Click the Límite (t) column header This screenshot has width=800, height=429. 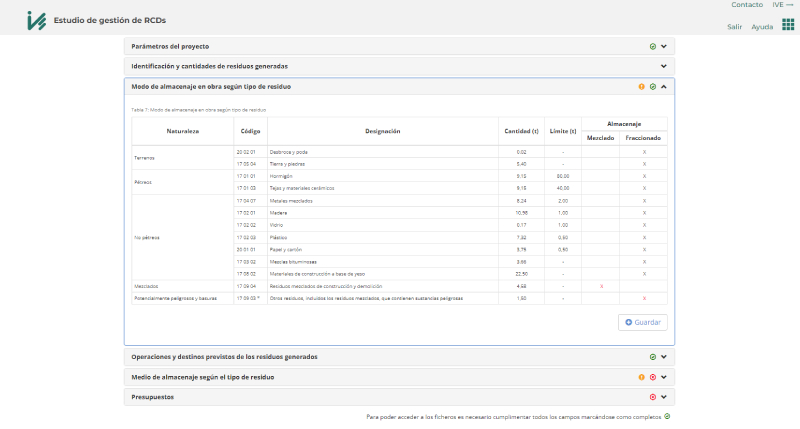pos(563,131)
